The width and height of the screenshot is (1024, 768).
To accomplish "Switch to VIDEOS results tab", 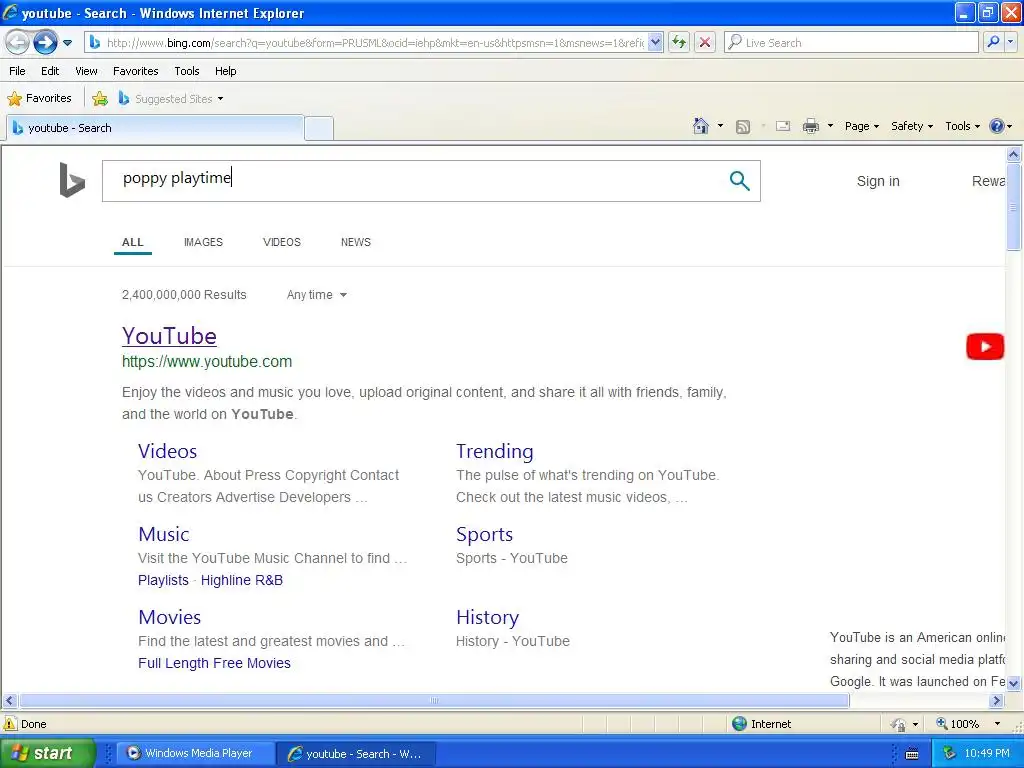I will [x=281, y=242].
